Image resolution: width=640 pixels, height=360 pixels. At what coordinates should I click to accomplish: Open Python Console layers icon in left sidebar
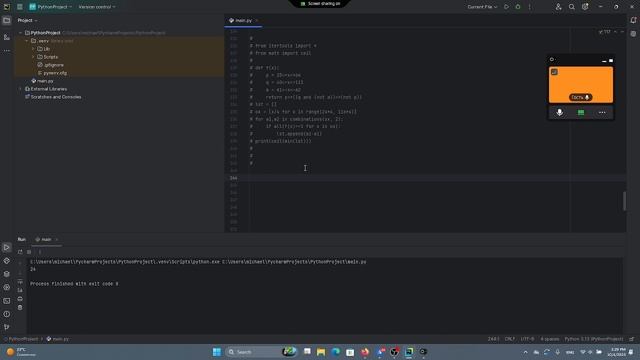pos(7,274)
